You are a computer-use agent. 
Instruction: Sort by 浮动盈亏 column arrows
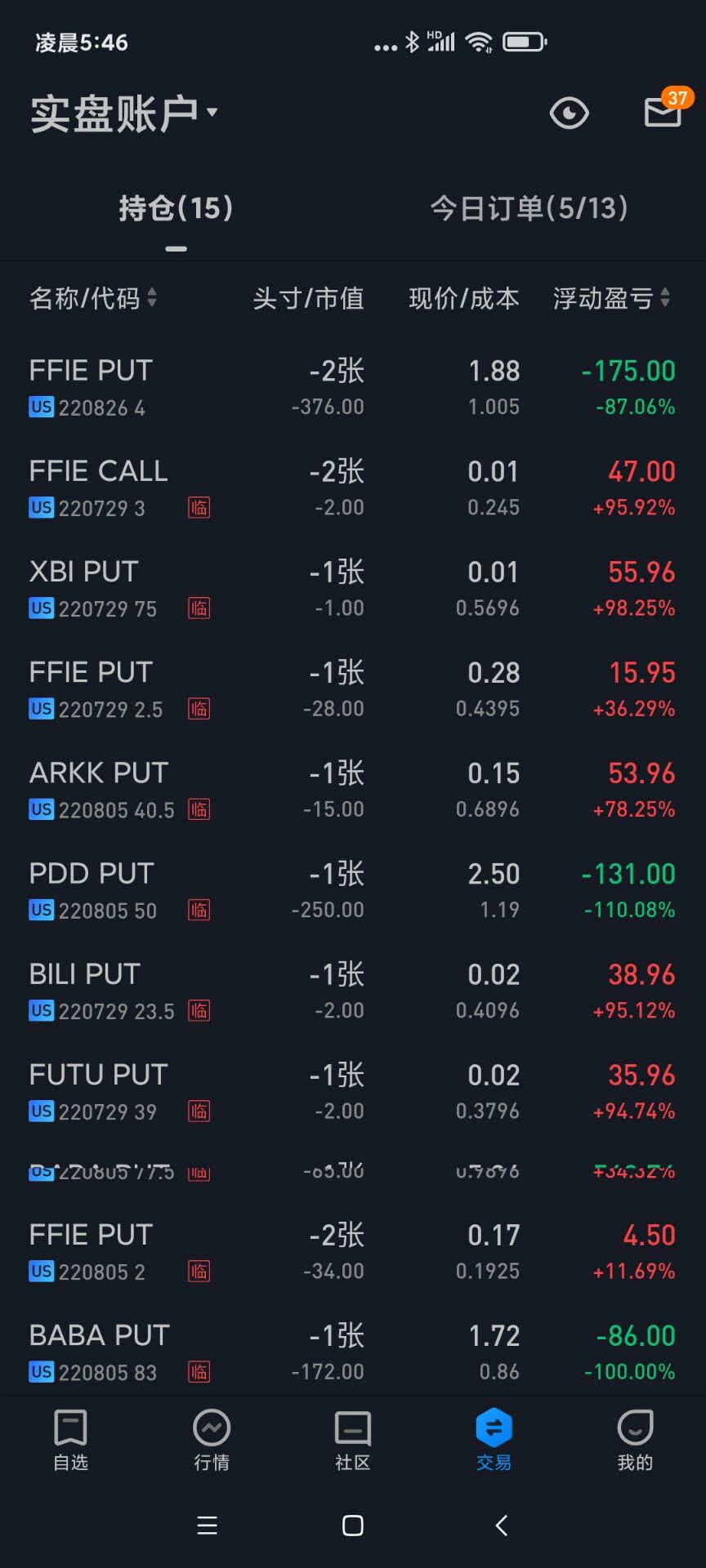(x=665, y=298)
